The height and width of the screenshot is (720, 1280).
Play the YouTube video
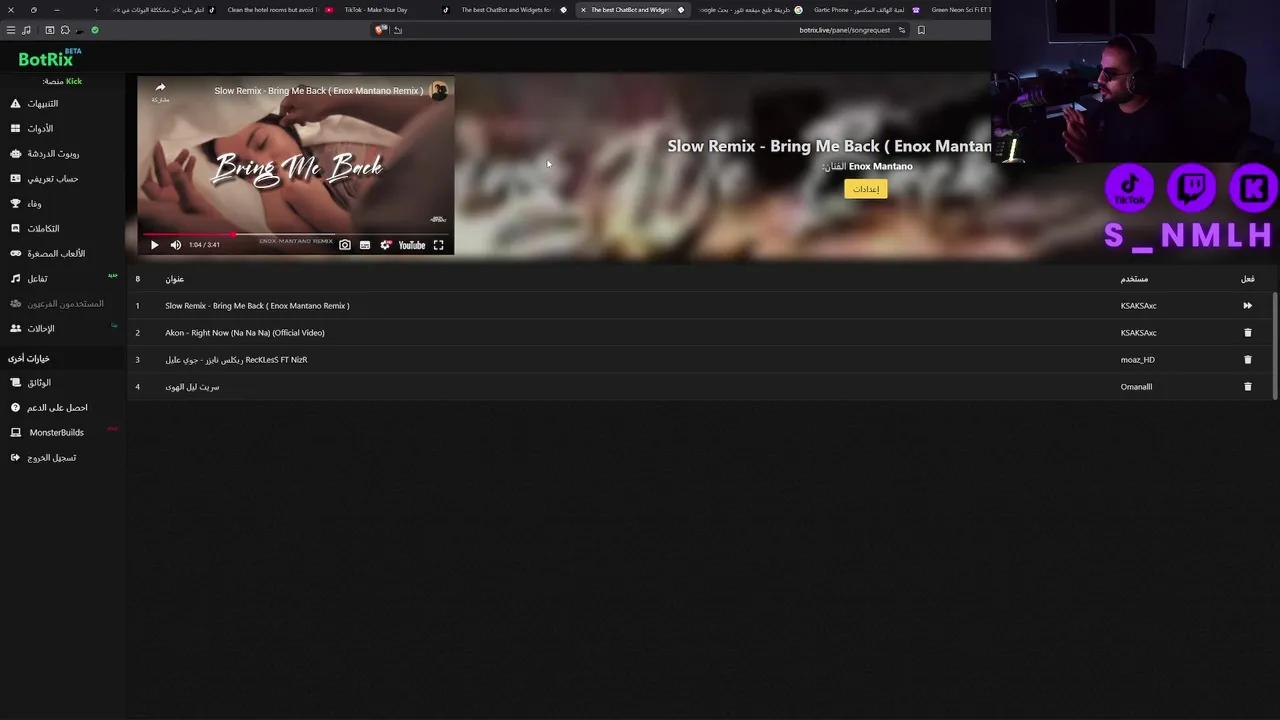(154, 245)
